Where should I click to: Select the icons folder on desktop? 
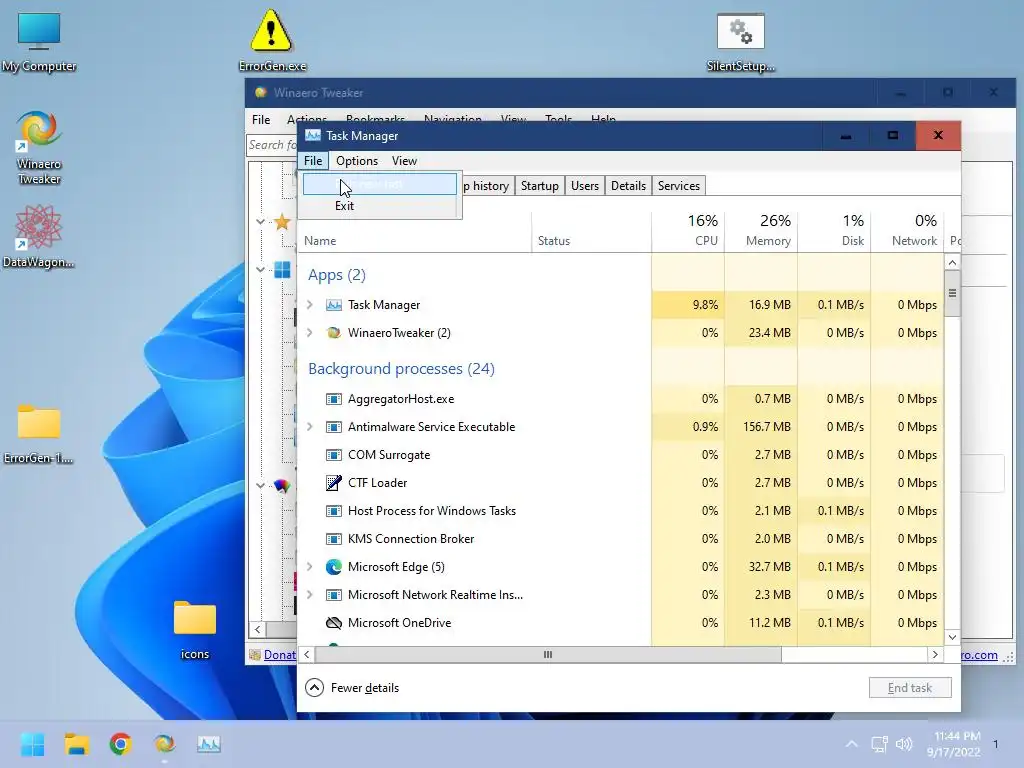point(195,630)
